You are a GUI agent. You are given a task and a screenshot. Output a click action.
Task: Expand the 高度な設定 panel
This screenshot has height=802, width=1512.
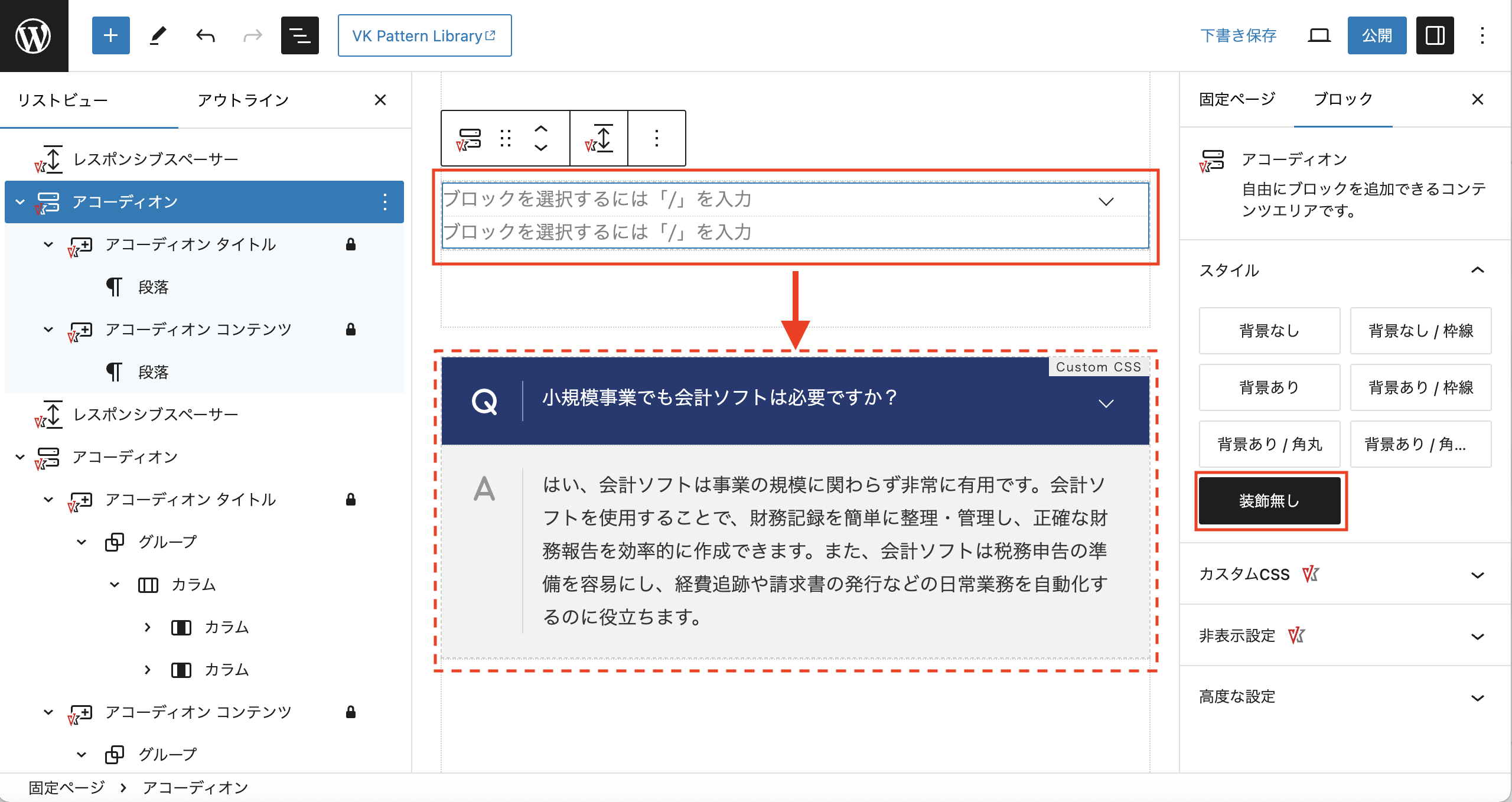tap(1345, 697)
